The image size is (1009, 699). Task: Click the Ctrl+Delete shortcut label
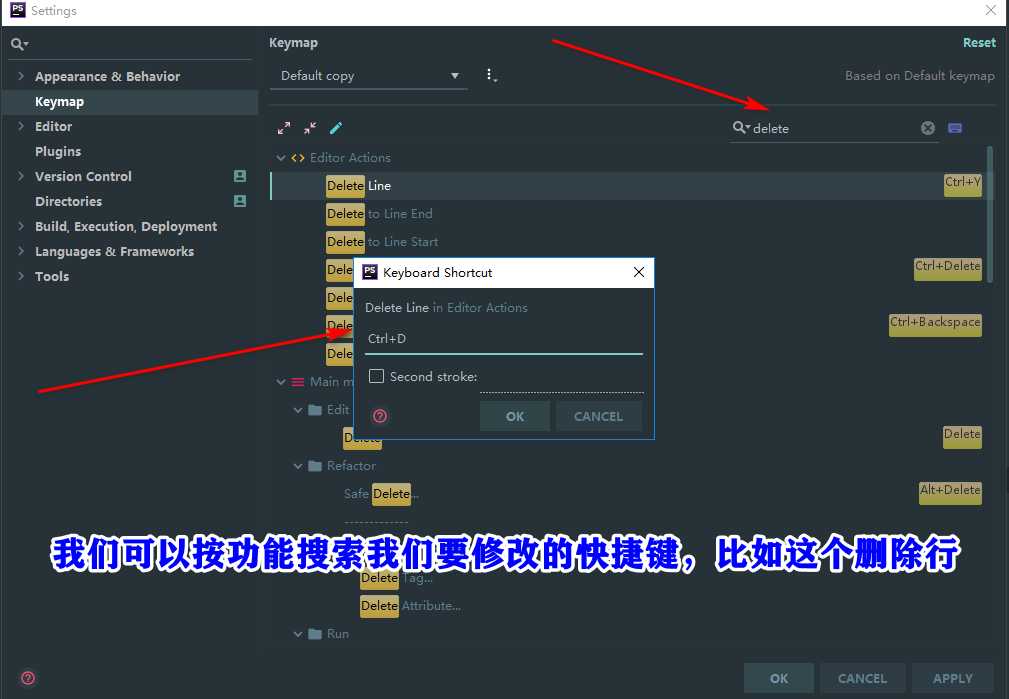948,268
